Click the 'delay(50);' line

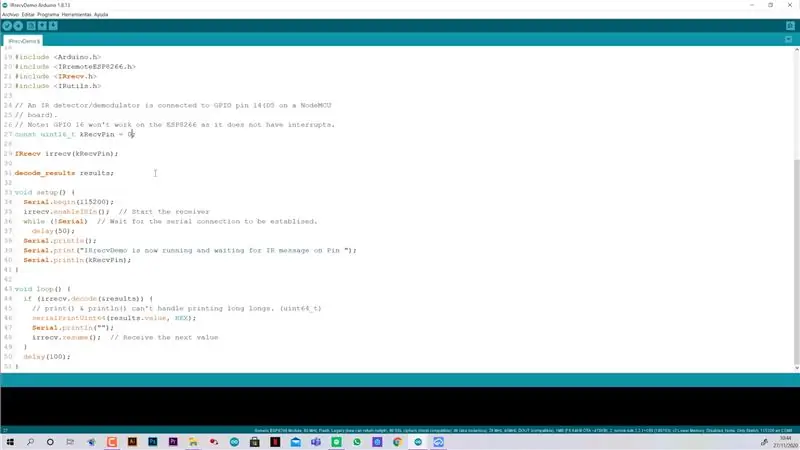click(x=53, y=231)
